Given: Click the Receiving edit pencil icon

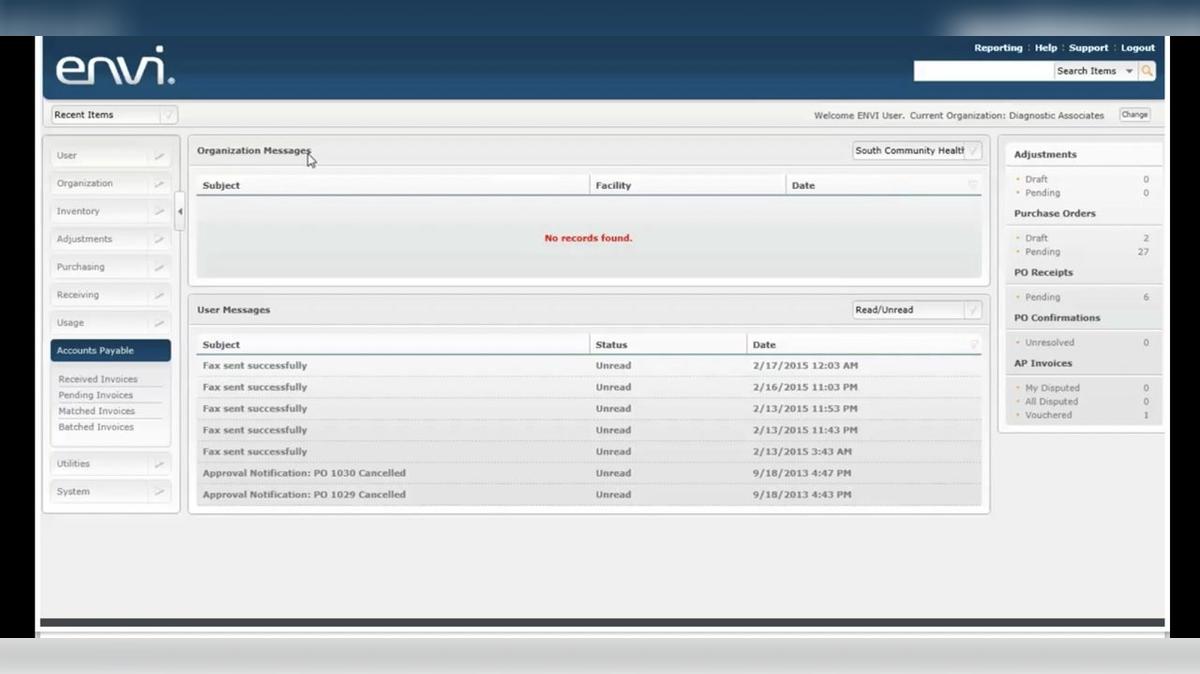Looking at the screenshot, I should click(159, 295).
